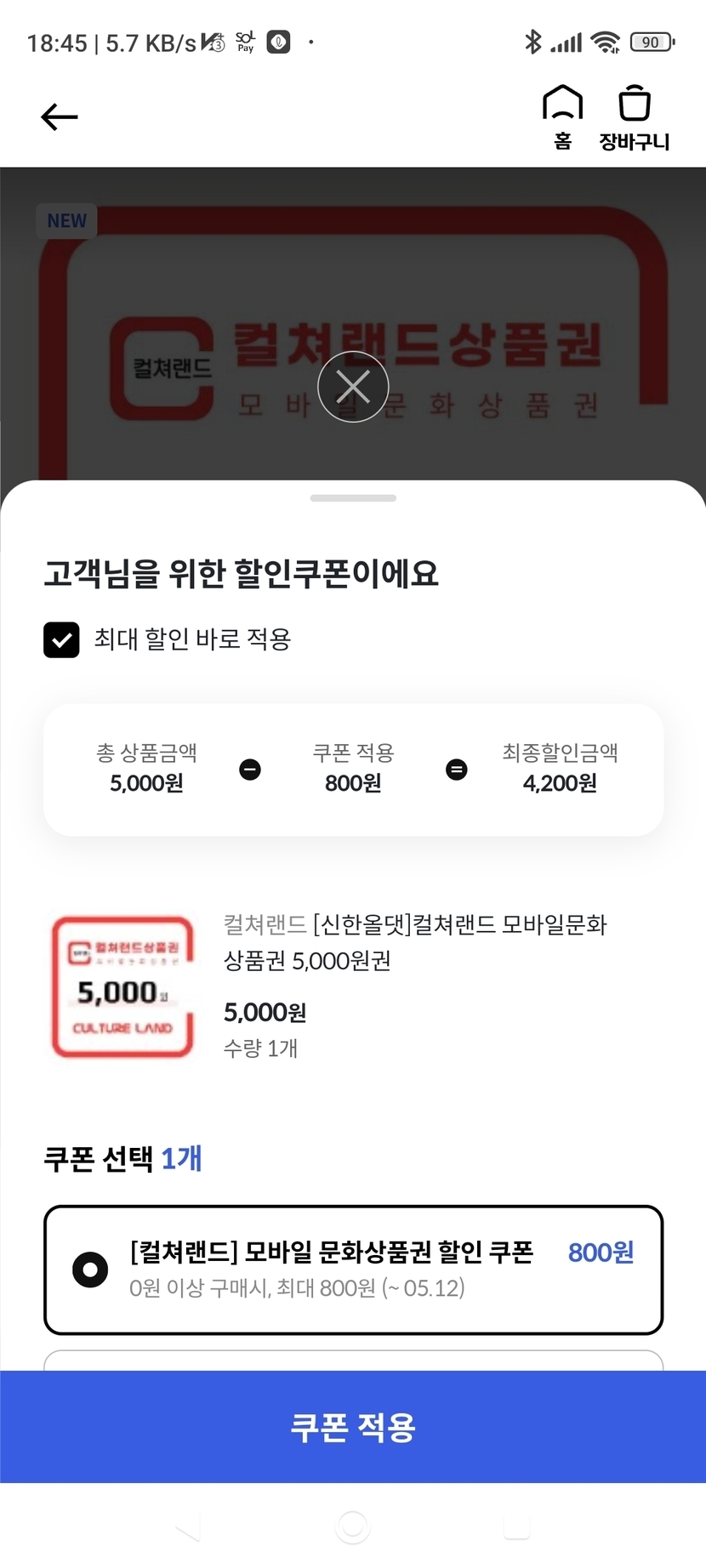Tap the Wi-Fi status icon
Screen dimensions: 706x1568
pos(606,42)
